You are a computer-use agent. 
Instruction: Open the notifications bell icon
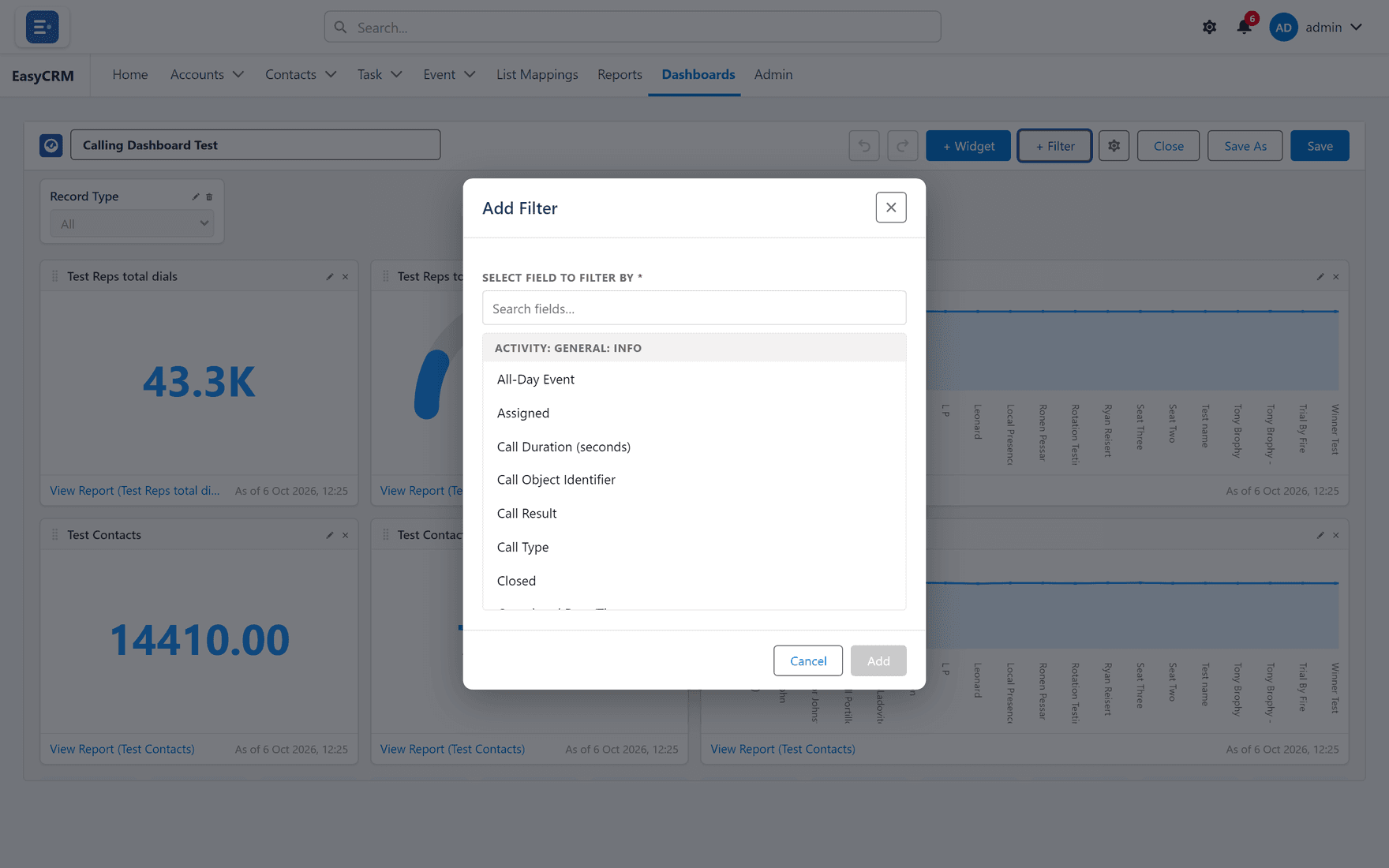coord(1245,27)
